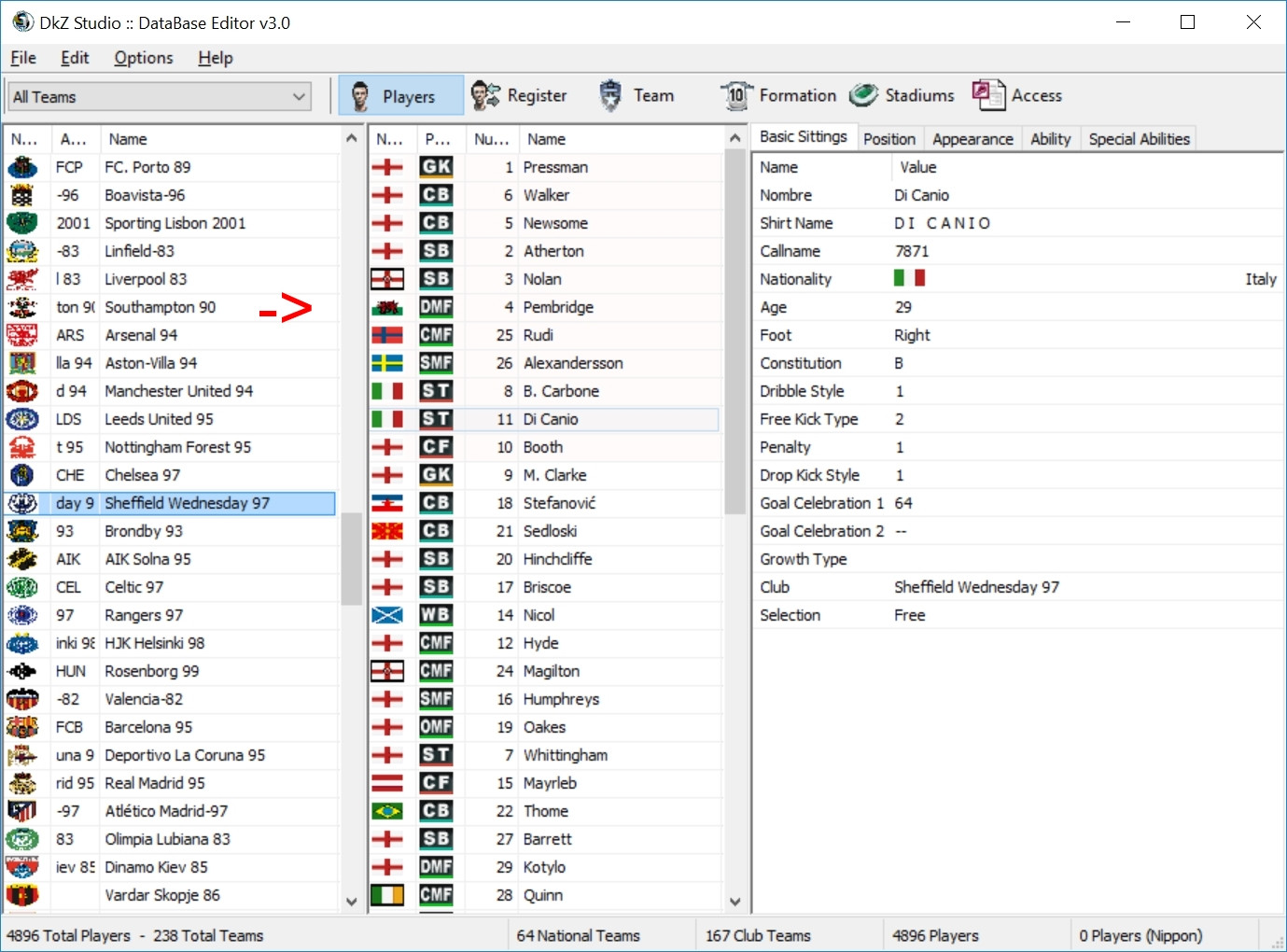Select Valencia-82 in team list
The image size is (1287, 952).
(171, 699)
